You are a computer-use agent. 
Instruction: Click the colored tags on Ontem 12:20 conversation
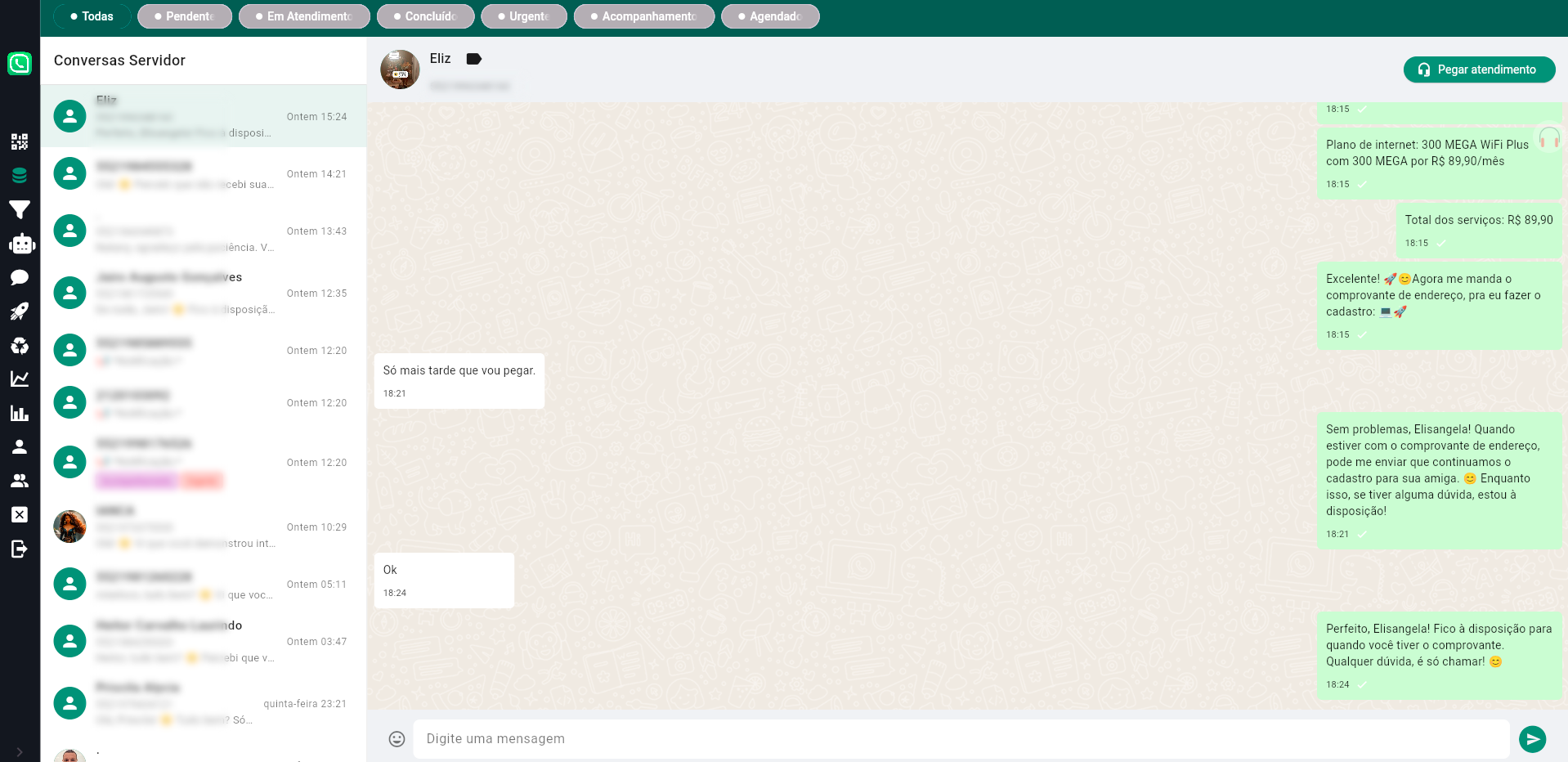click(x=159, y=481)
